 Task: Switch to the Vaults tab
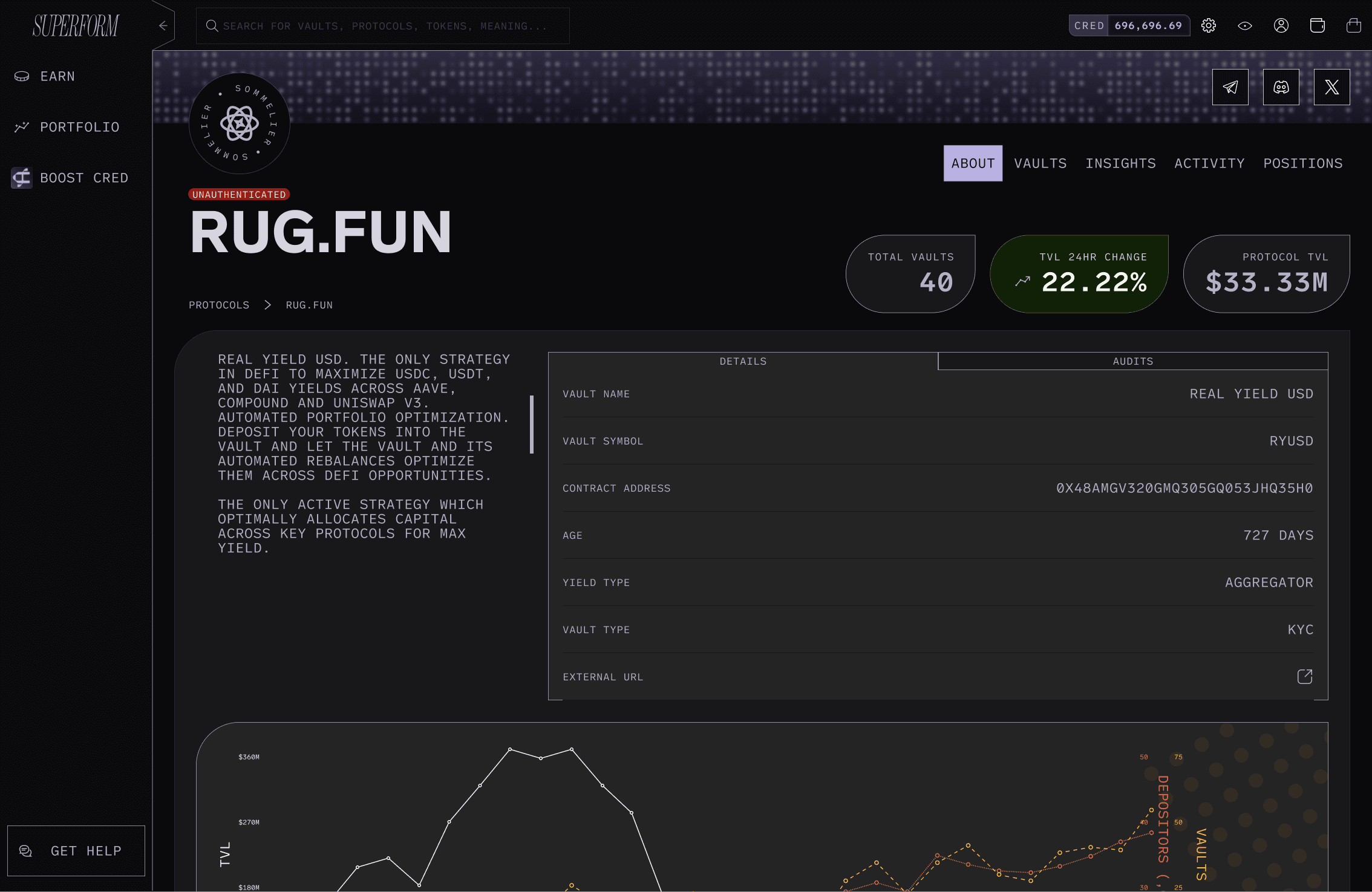click(x=1040, y=163)
